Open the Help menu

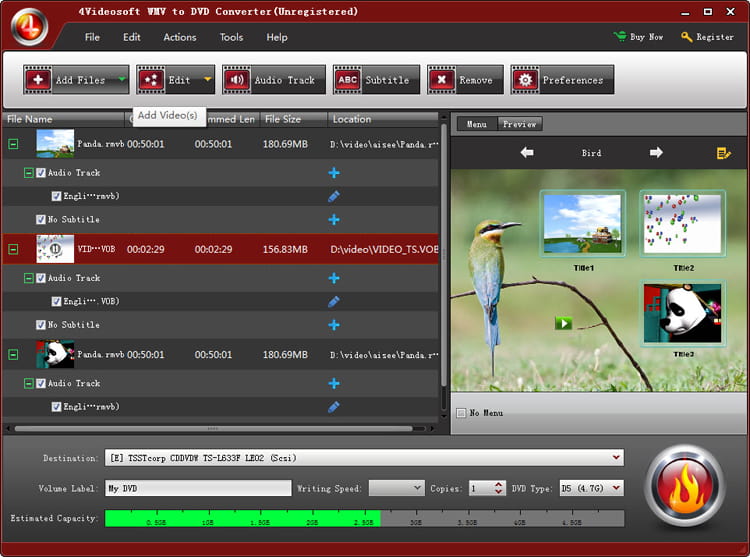coord(277,37)
